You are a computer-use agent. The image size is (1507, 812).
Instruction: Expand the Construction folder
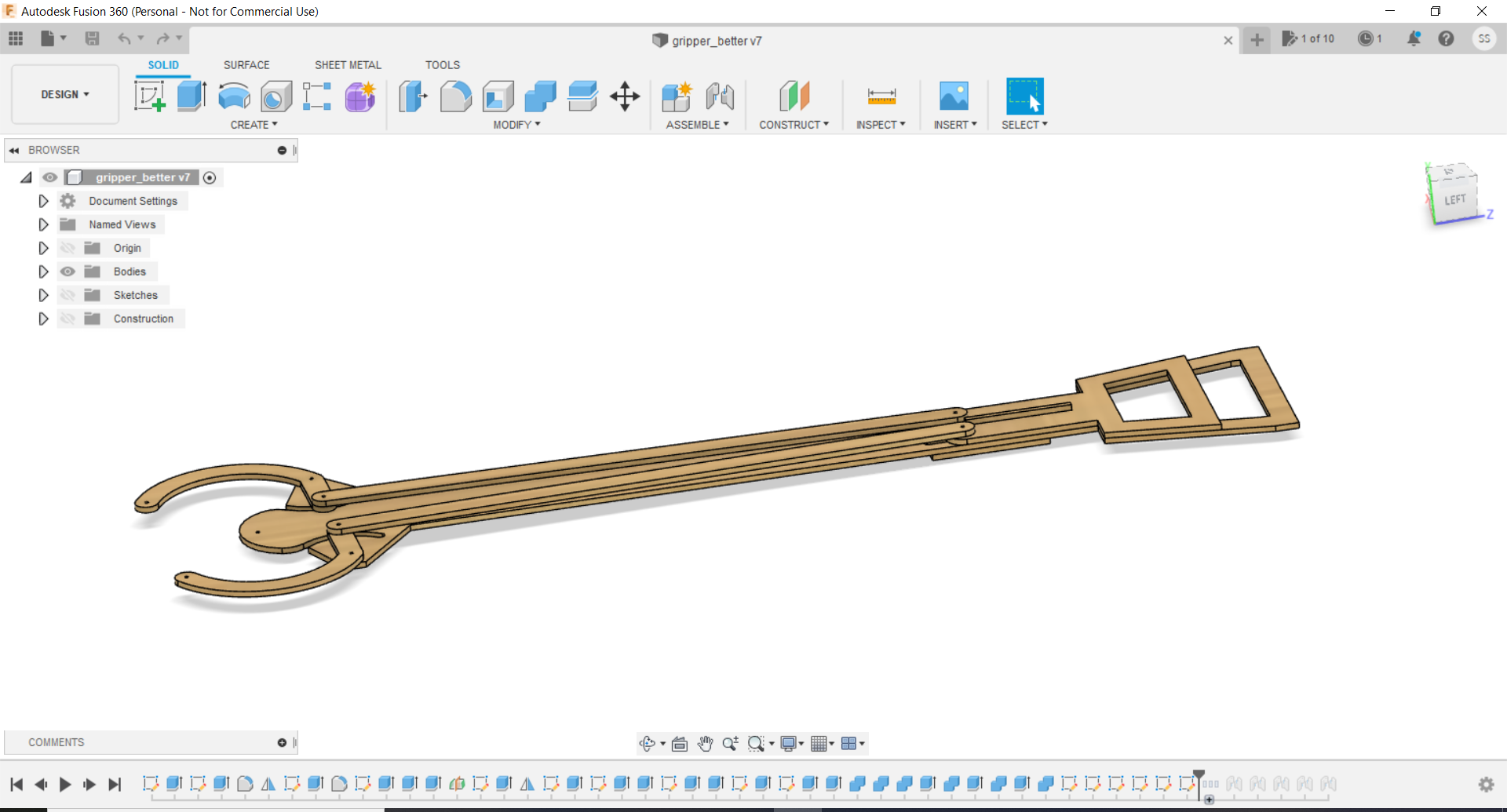coord(43,319)
